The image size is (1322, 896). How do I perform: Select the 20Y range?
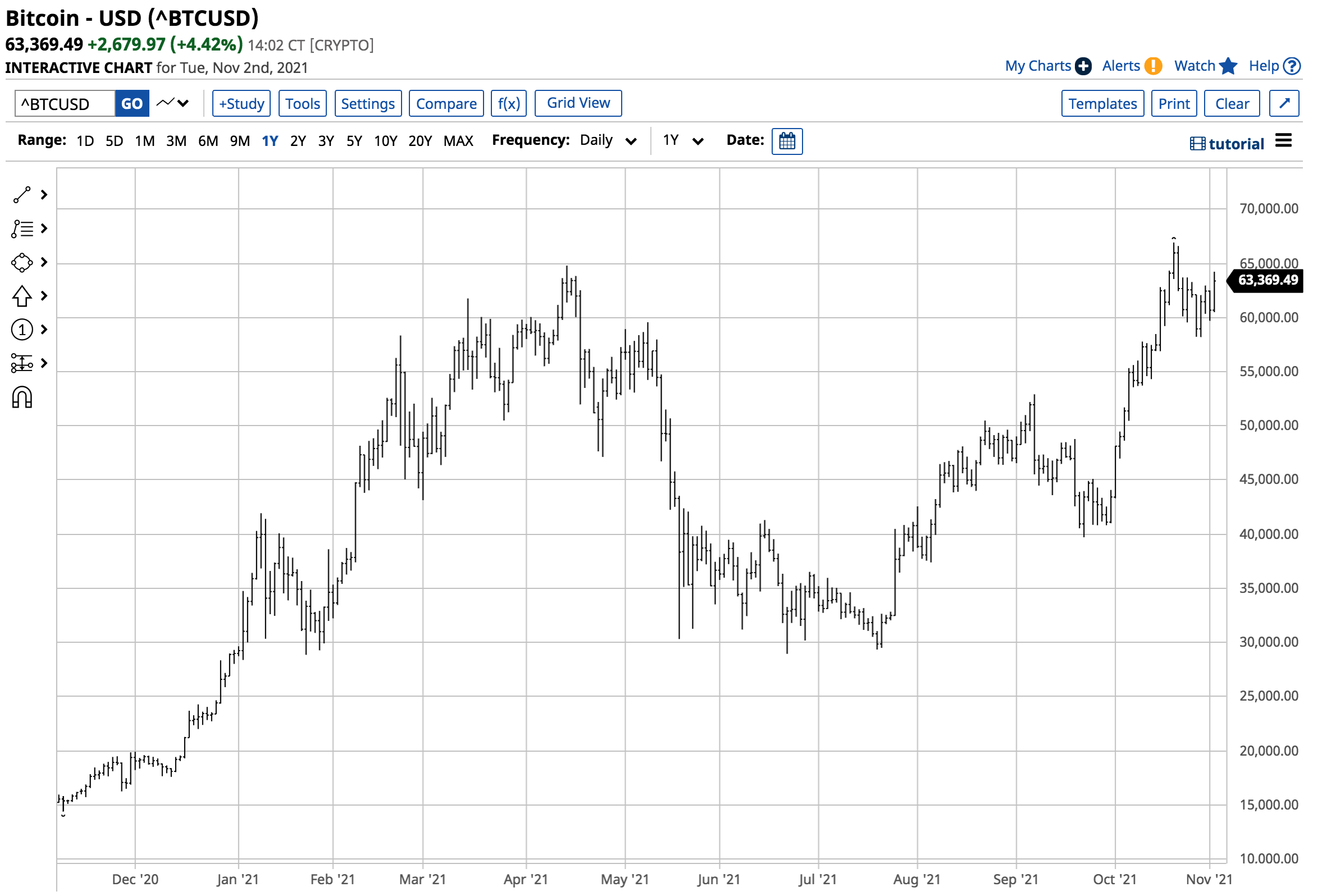pos(421,141)
